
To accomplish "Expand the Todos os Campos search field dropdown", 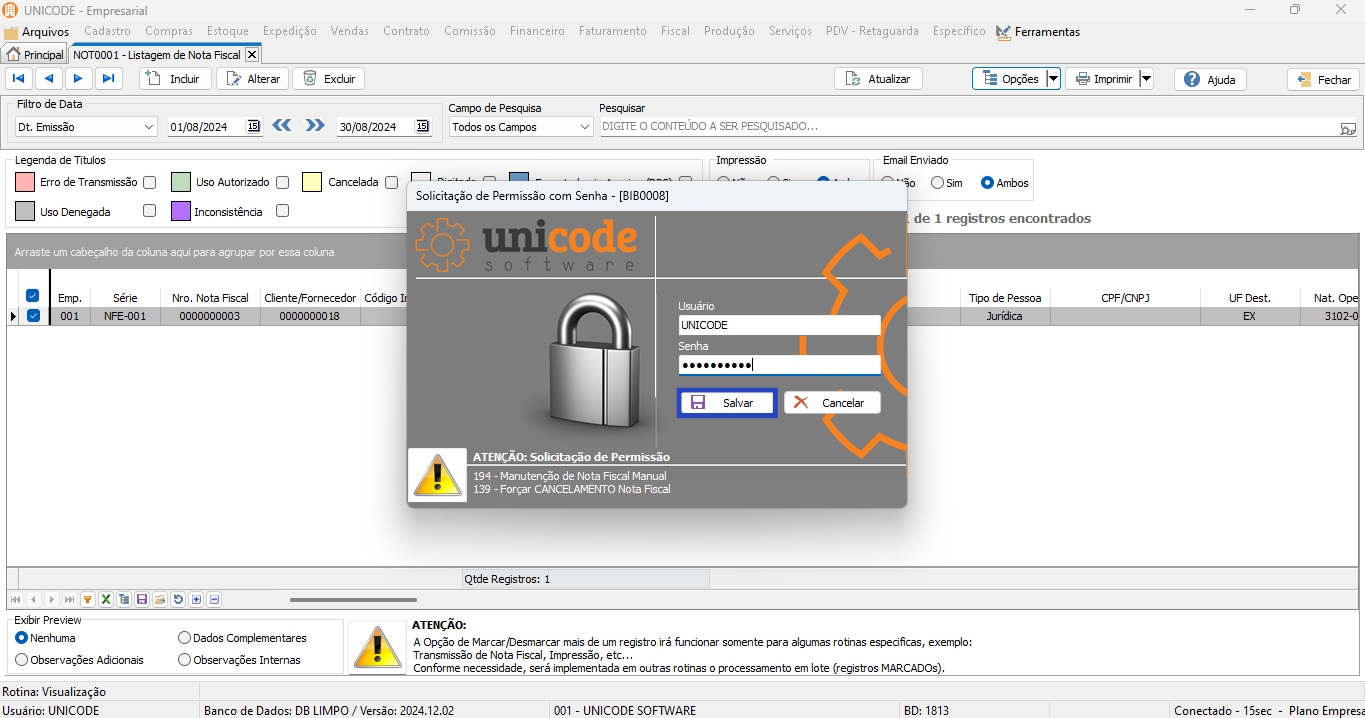I will point(585,127).
